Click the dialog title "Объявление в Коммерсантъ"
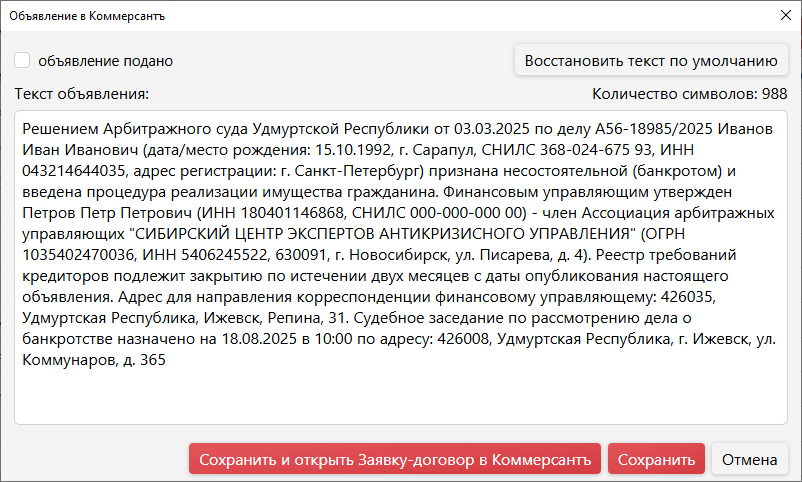Screen dimensions: 802x482 point(87,16)
